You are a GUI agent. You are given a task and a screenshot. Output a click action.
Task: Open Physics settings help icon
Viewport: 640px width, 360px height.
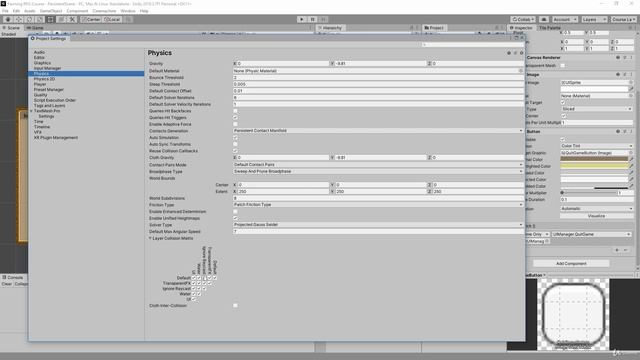coord(509,53)
